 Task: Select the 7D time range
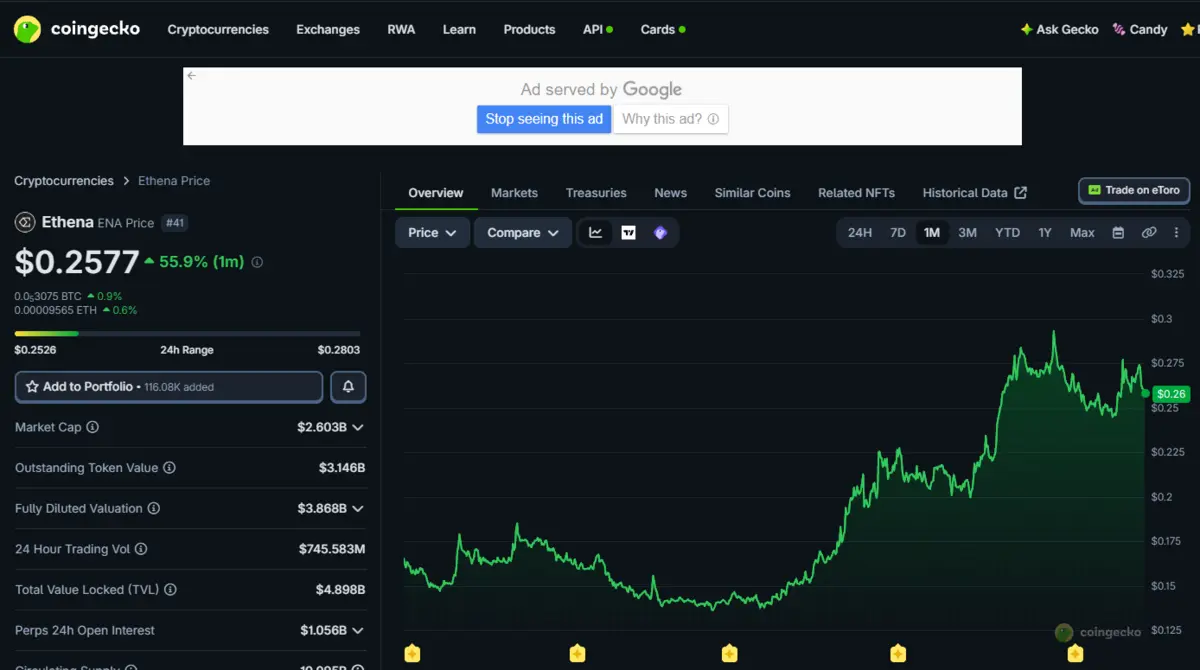pyautogui.click(x=898, y=233)
